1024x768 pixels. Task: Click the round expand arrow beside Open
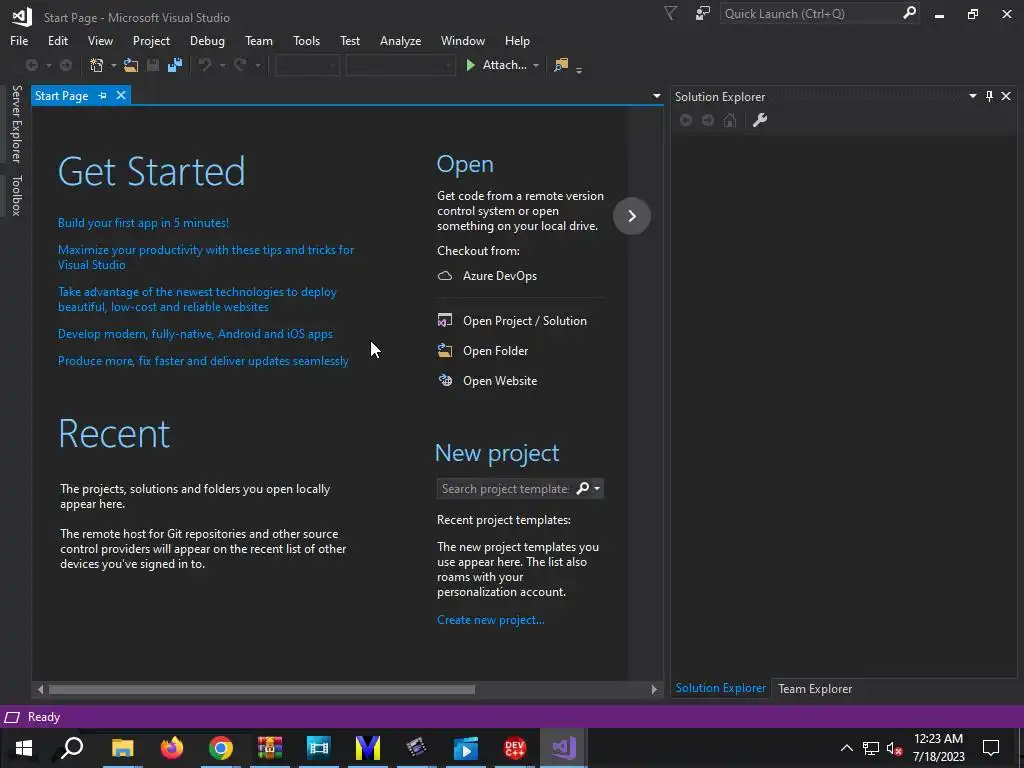632,216
